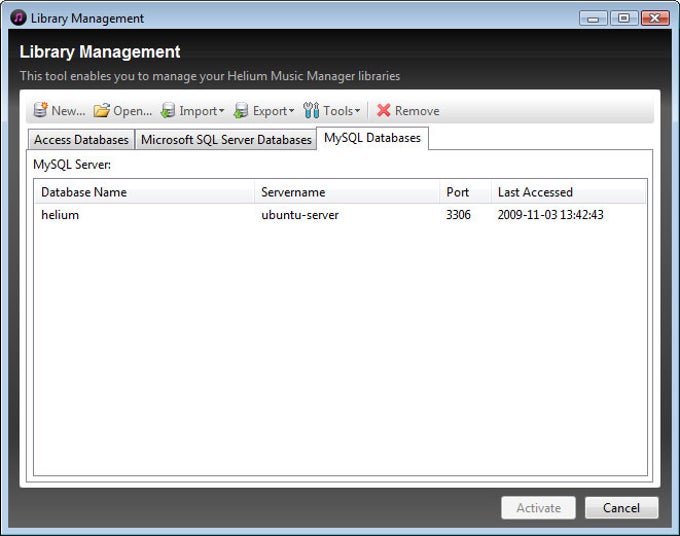This screenshot has width=680, height=536.
Task: Close the Library Management window
Action: (655, 18)
